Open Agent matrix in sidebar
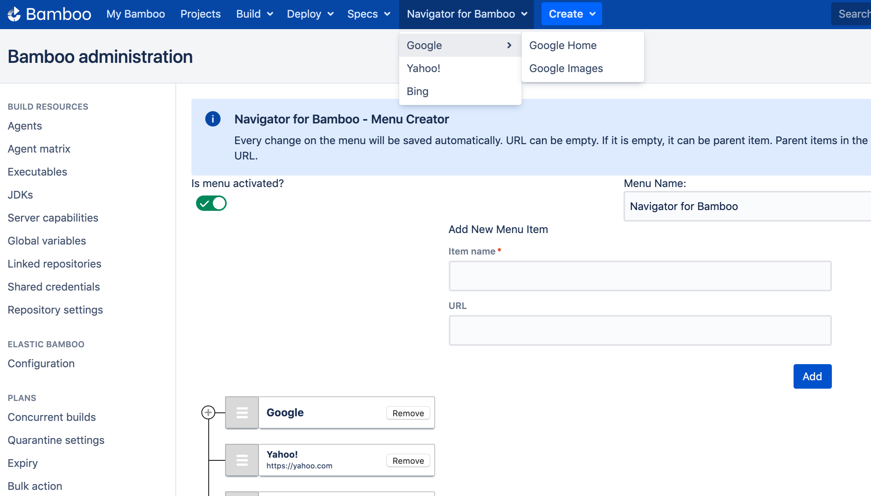 tap(39, 149)
